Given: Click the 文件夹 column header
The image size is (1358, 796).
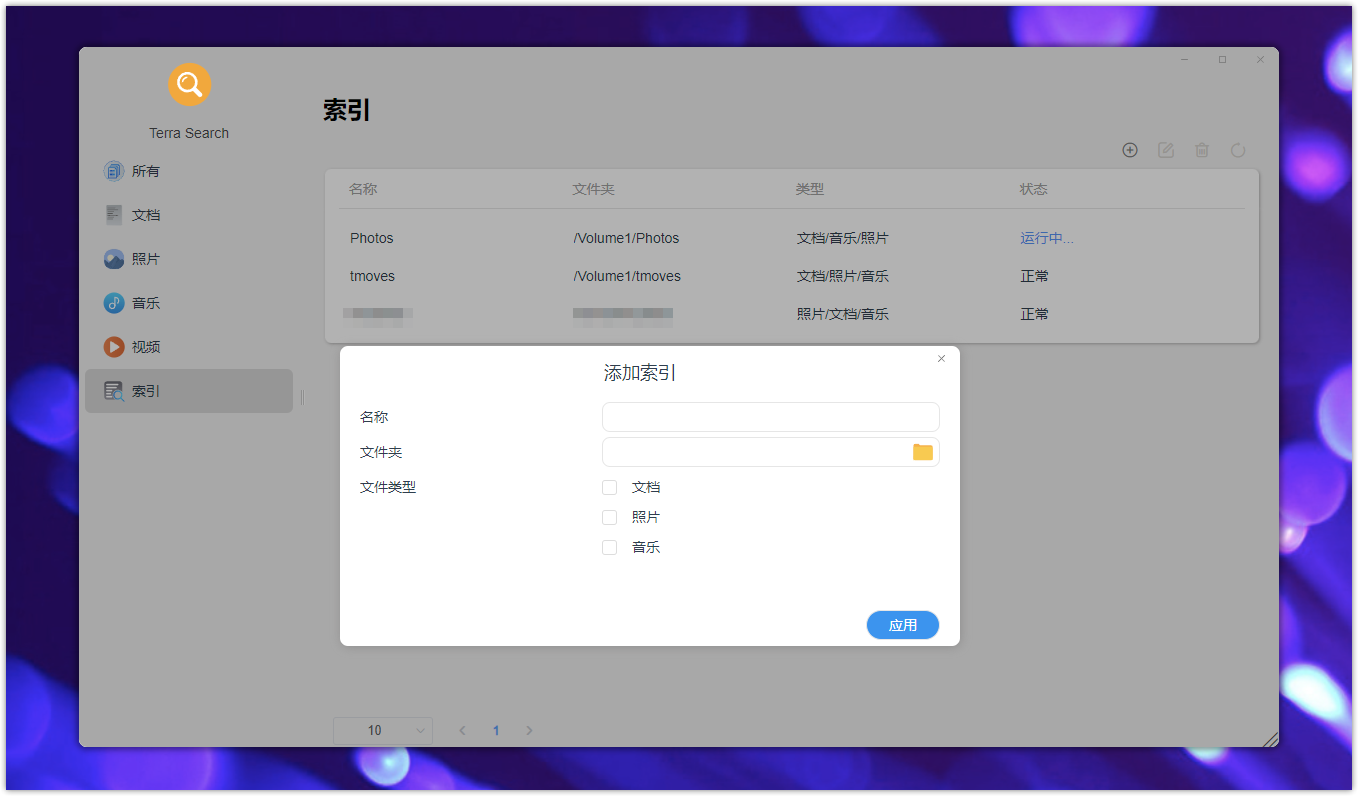Looking at the screenshot, I should pos(593,189).
